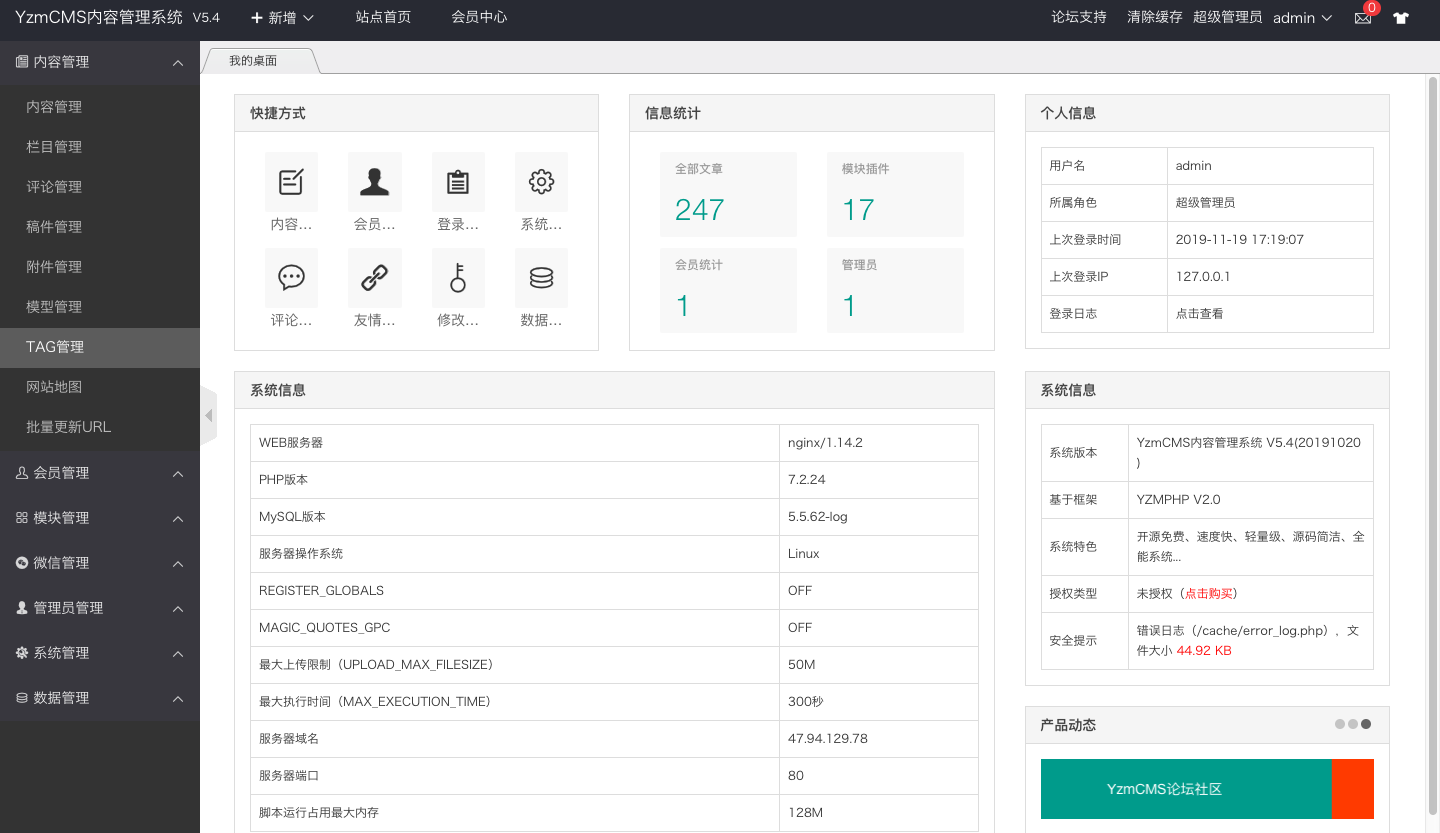Expand the 系统管理 sidebar section

(x=100, y=653)
